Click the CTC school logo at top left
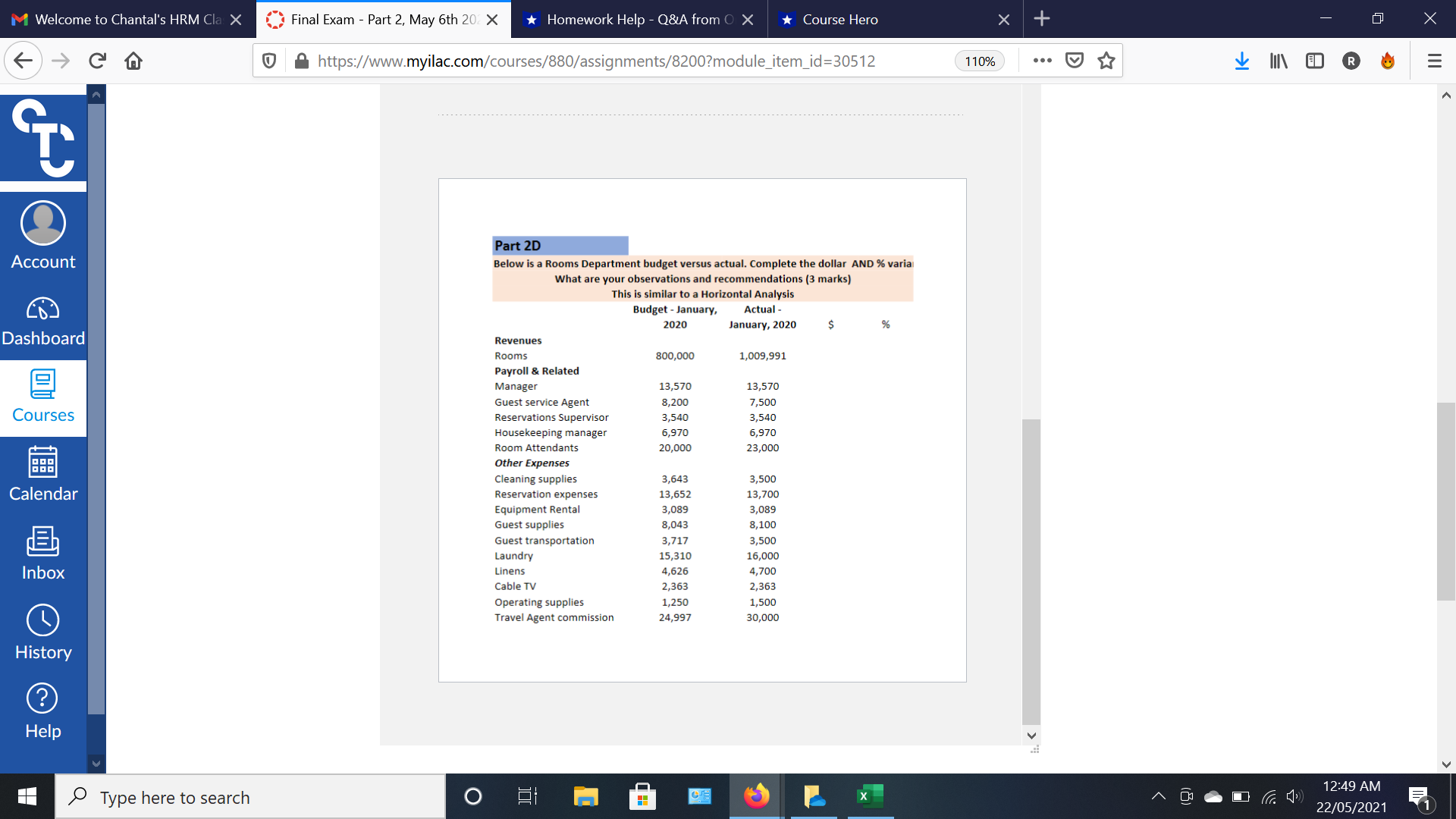The height and width of the screenshot is (819, 1456). point(43,138)
